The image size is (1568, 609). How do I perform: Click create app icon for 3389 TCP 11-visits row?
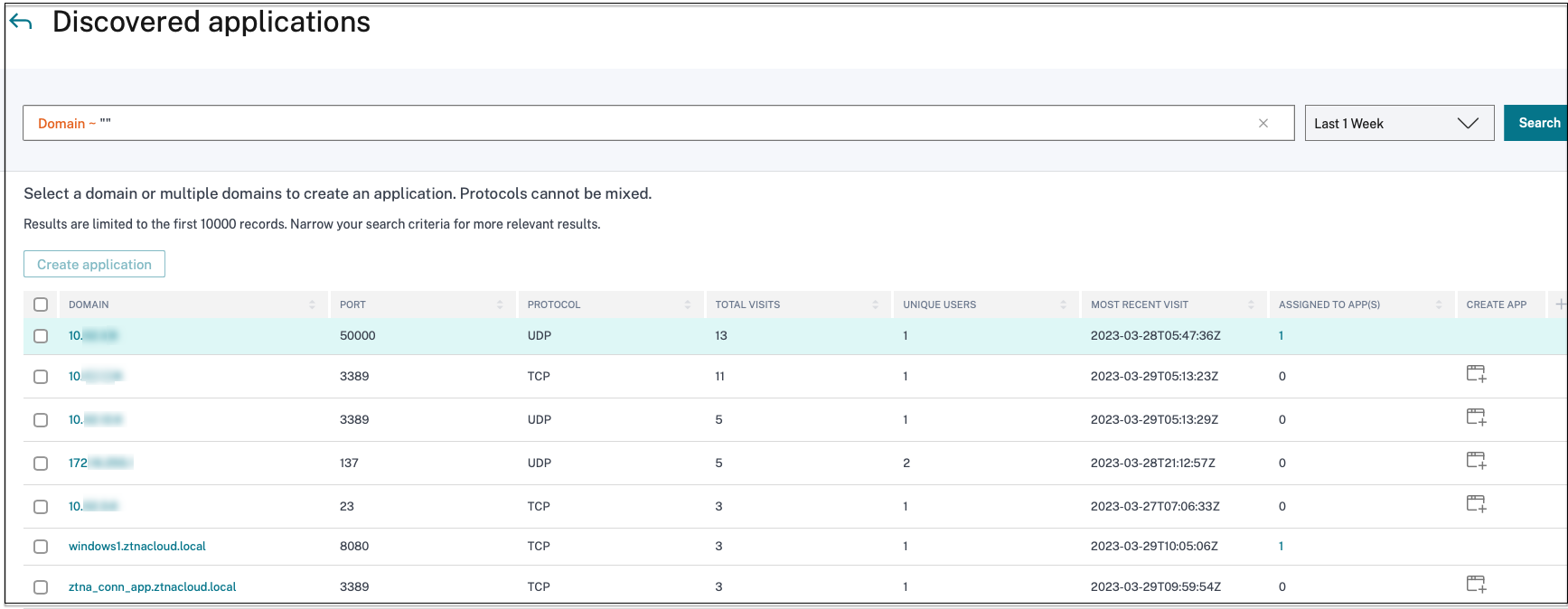[1476, 374]
